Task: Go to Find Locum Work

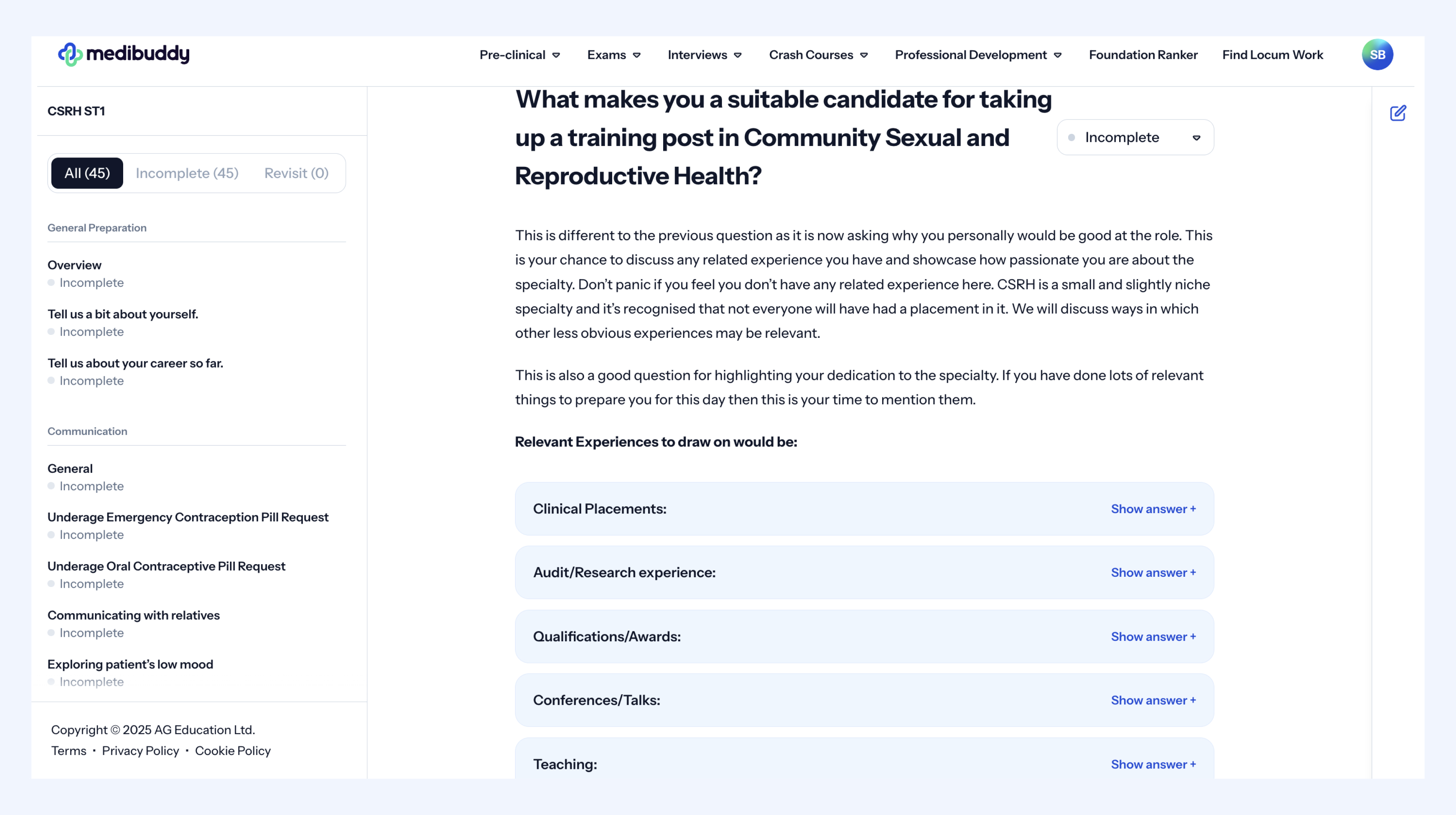Action: pyautogui.click(x=1272, y=55)
